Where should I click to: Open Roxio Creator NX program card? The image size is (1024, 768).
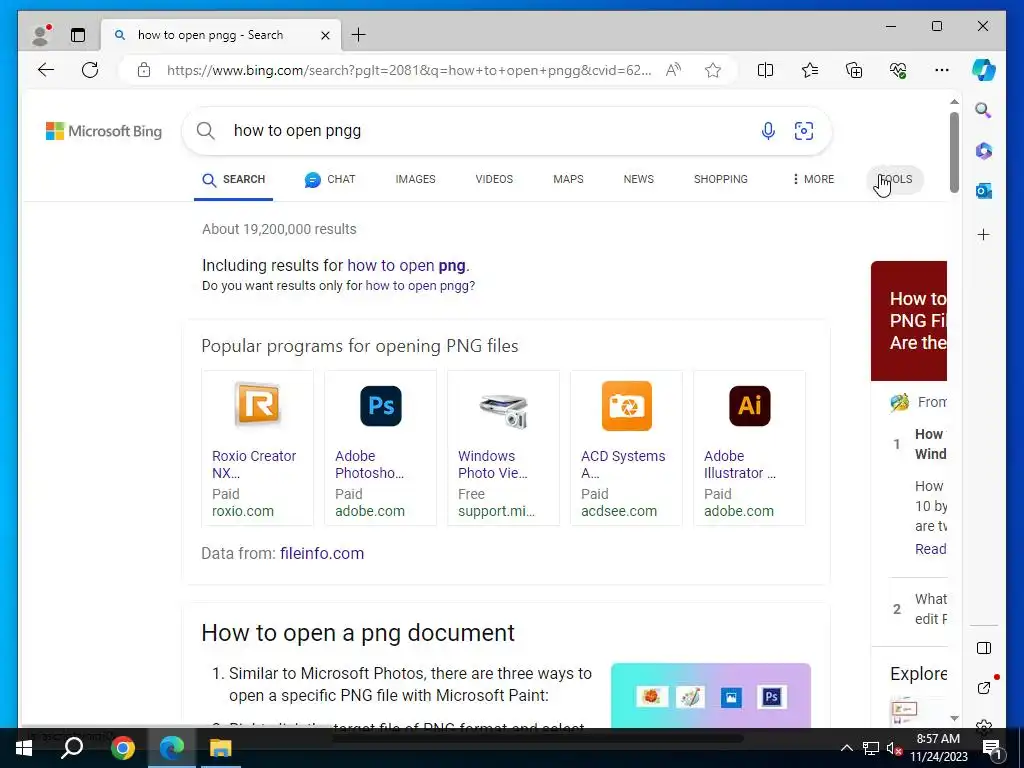(257, 447)
